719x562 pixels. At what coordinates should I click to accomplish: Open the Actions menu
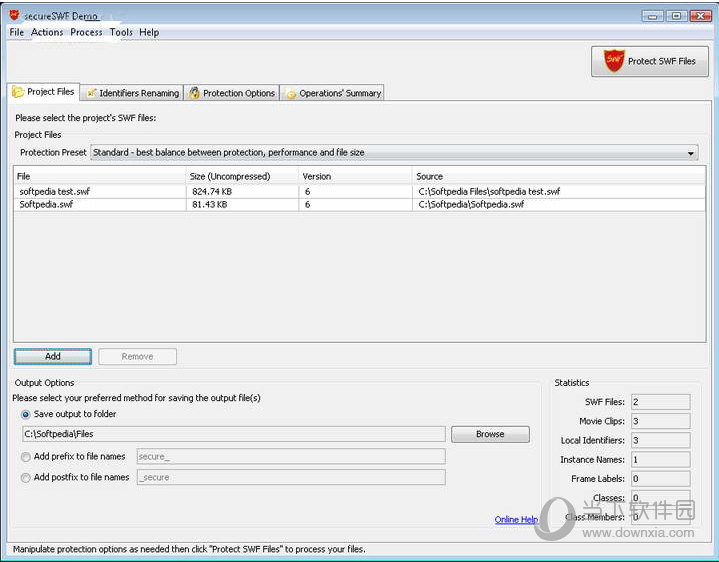click(x=47, y=32)
